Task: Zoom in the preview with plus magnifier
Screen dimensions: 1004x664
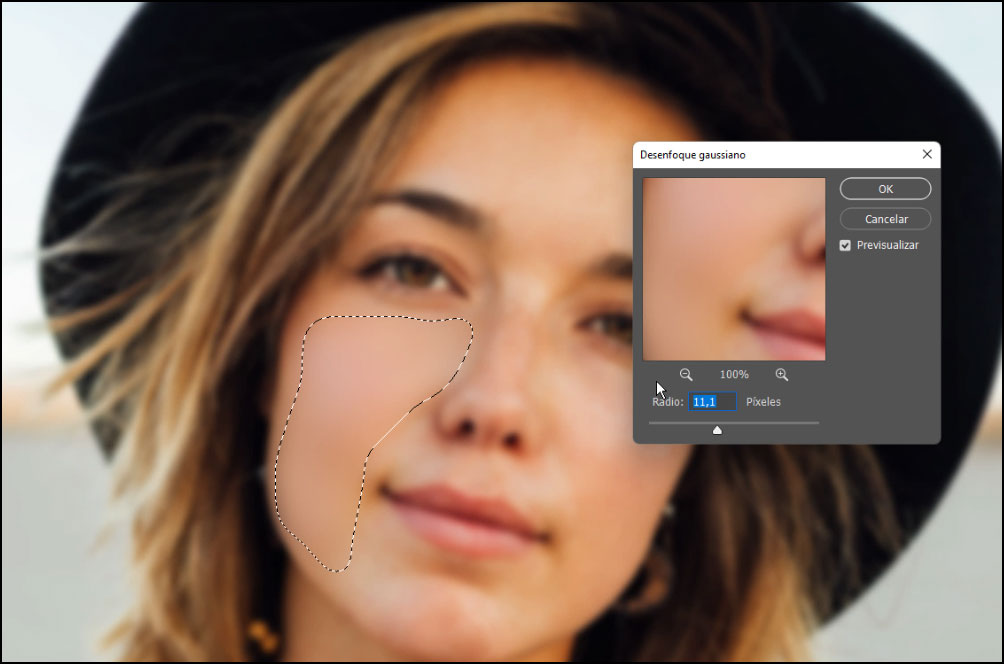Action: coord(781,375)
